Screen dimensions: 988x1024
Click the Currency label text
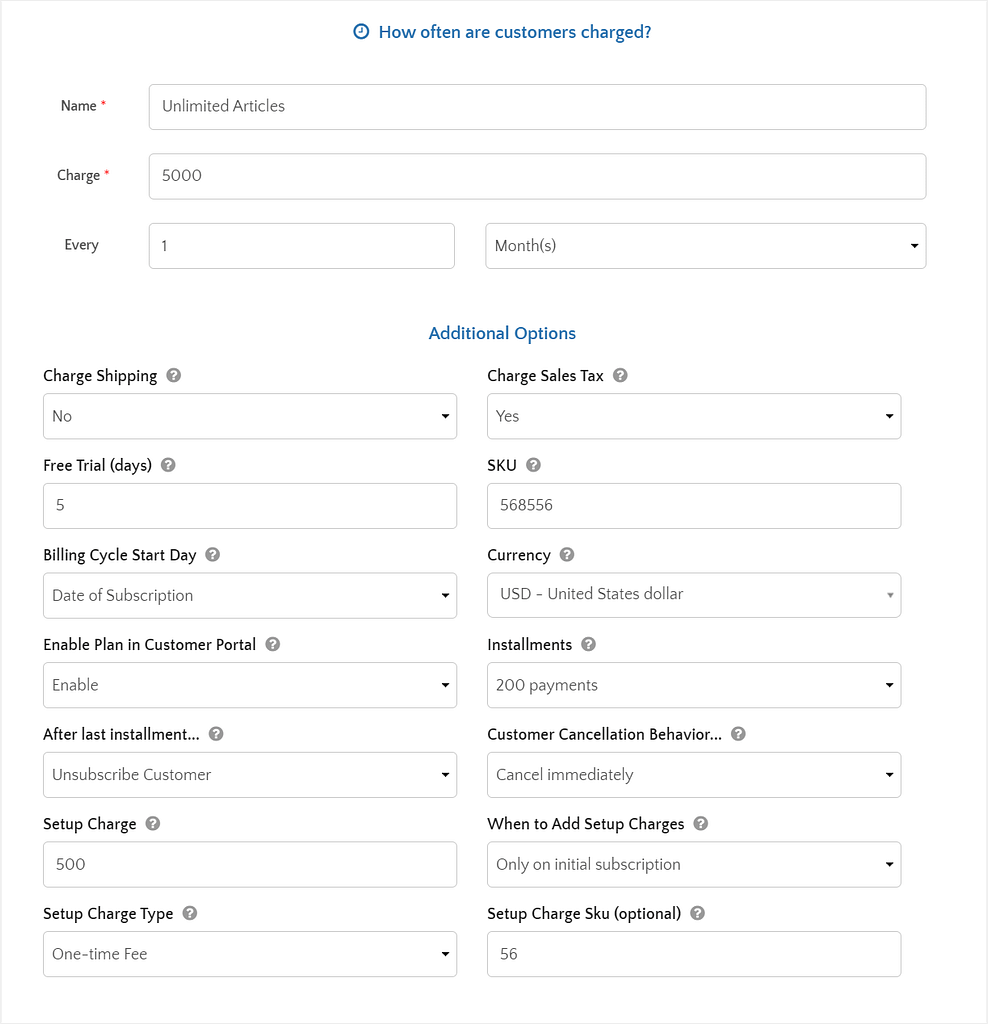tap(519, 555)
